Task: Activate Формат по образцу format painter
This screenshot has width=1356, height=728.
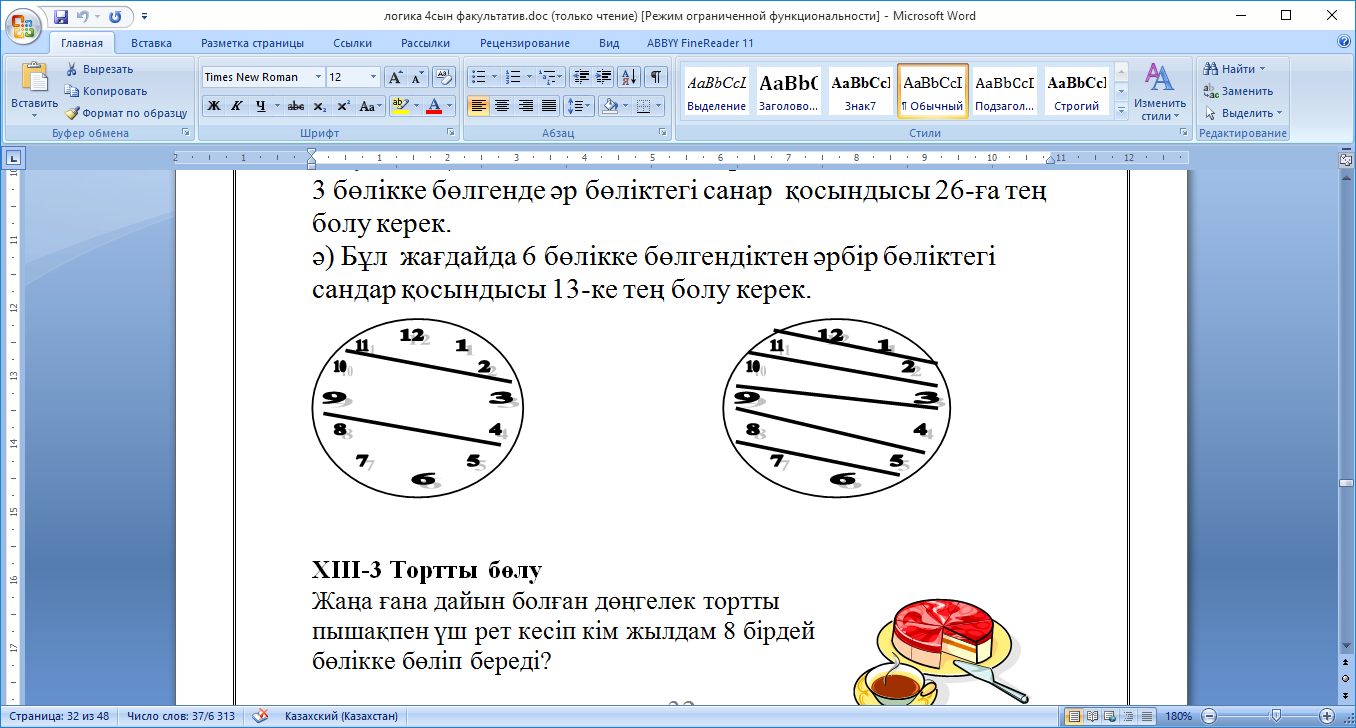Action: pos(126,113)
